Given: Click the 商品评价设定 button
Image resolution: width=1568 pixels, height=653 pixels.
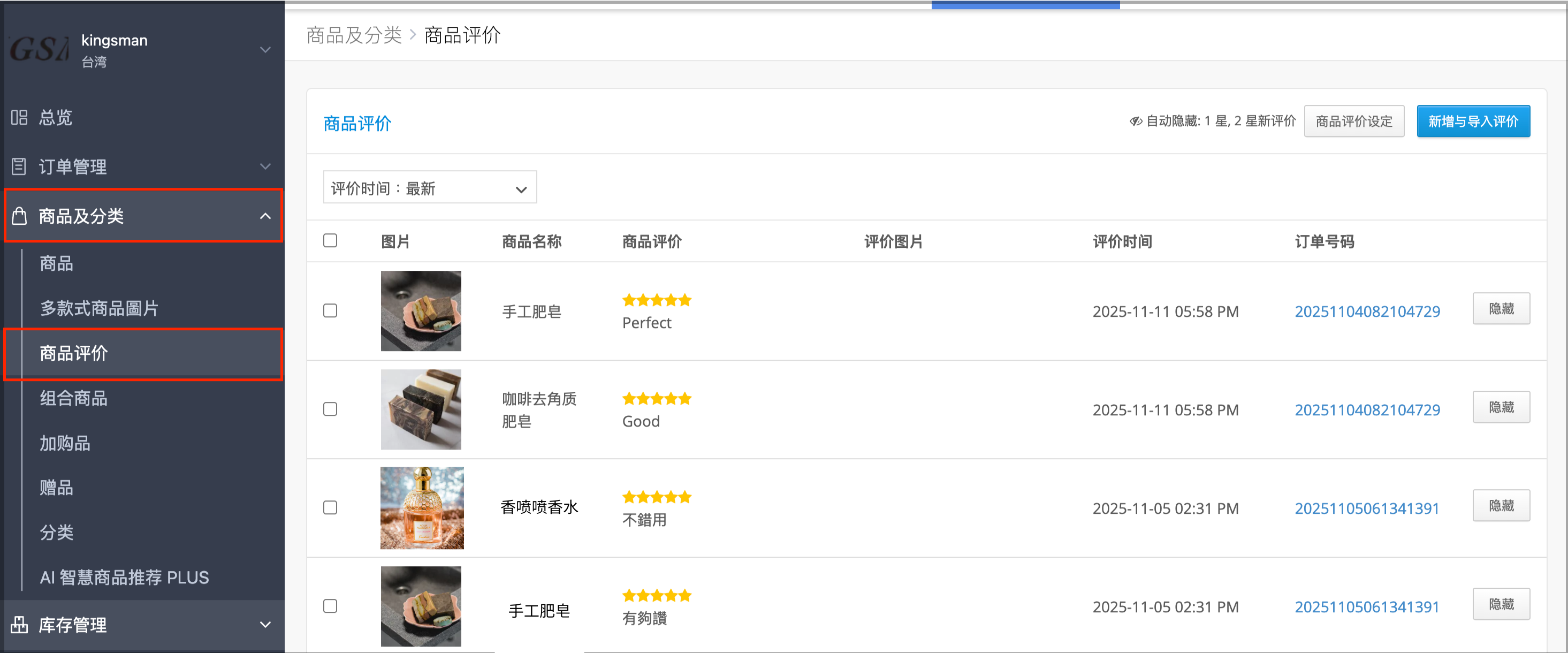Looking at the screenshot, I should tap(1354, 121).
